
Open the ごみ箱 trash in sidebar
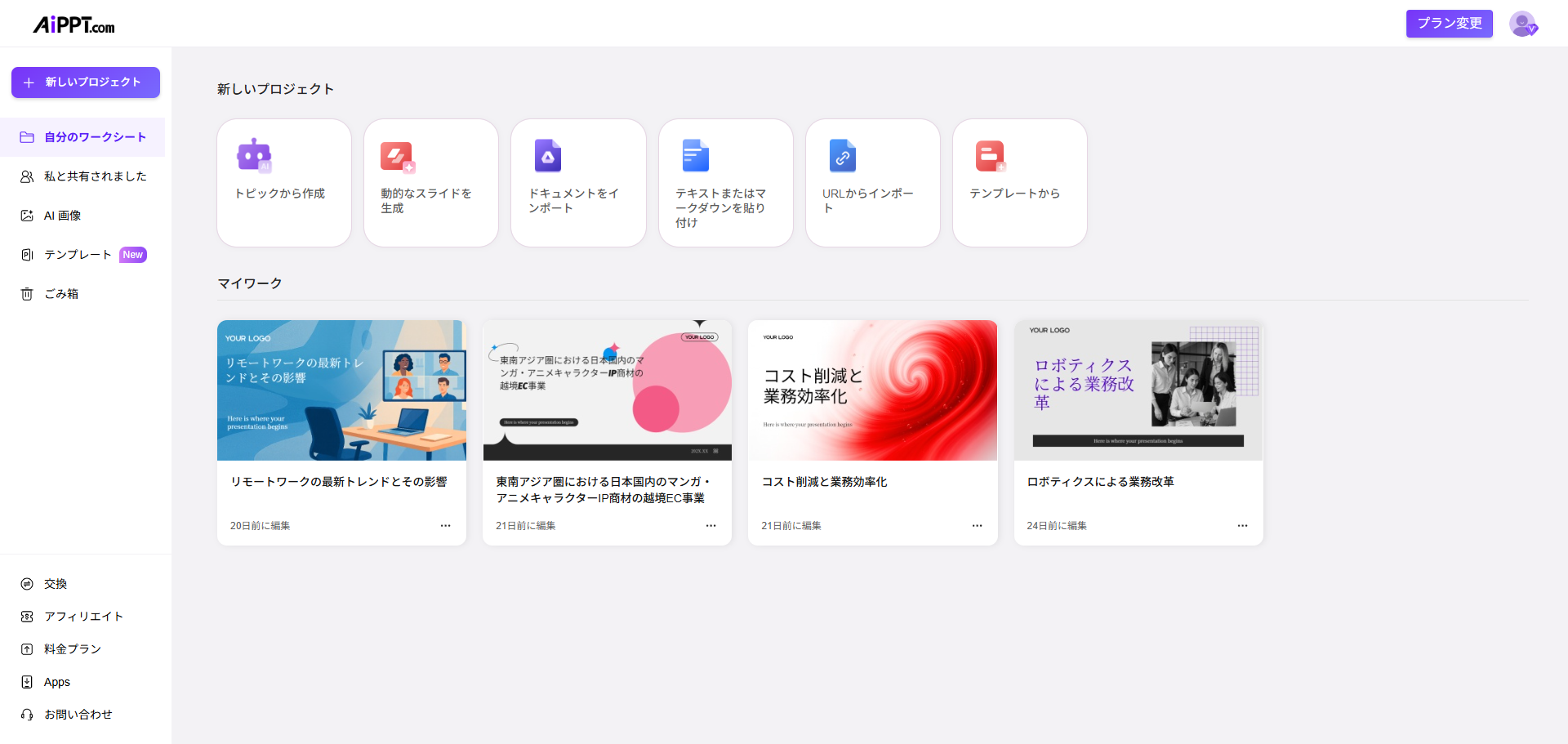point(61,294)
